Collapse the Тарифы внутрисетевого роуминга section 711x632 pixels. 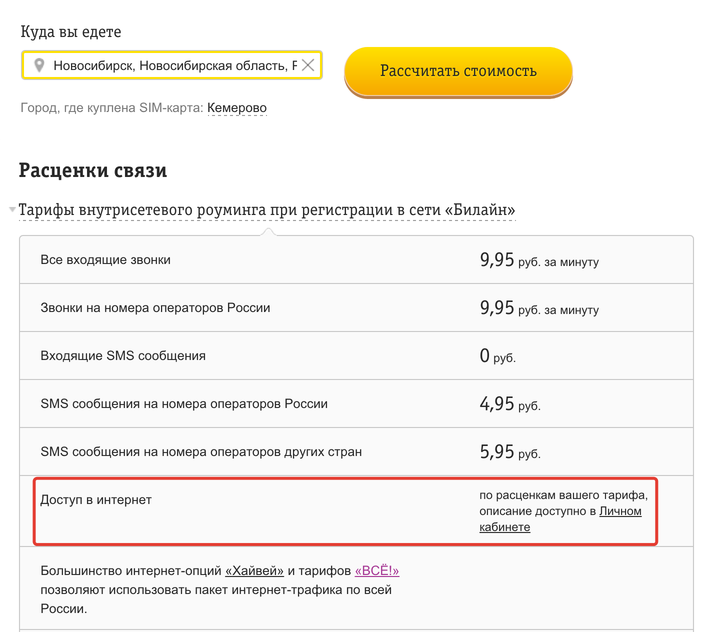[x=267, y=210]
